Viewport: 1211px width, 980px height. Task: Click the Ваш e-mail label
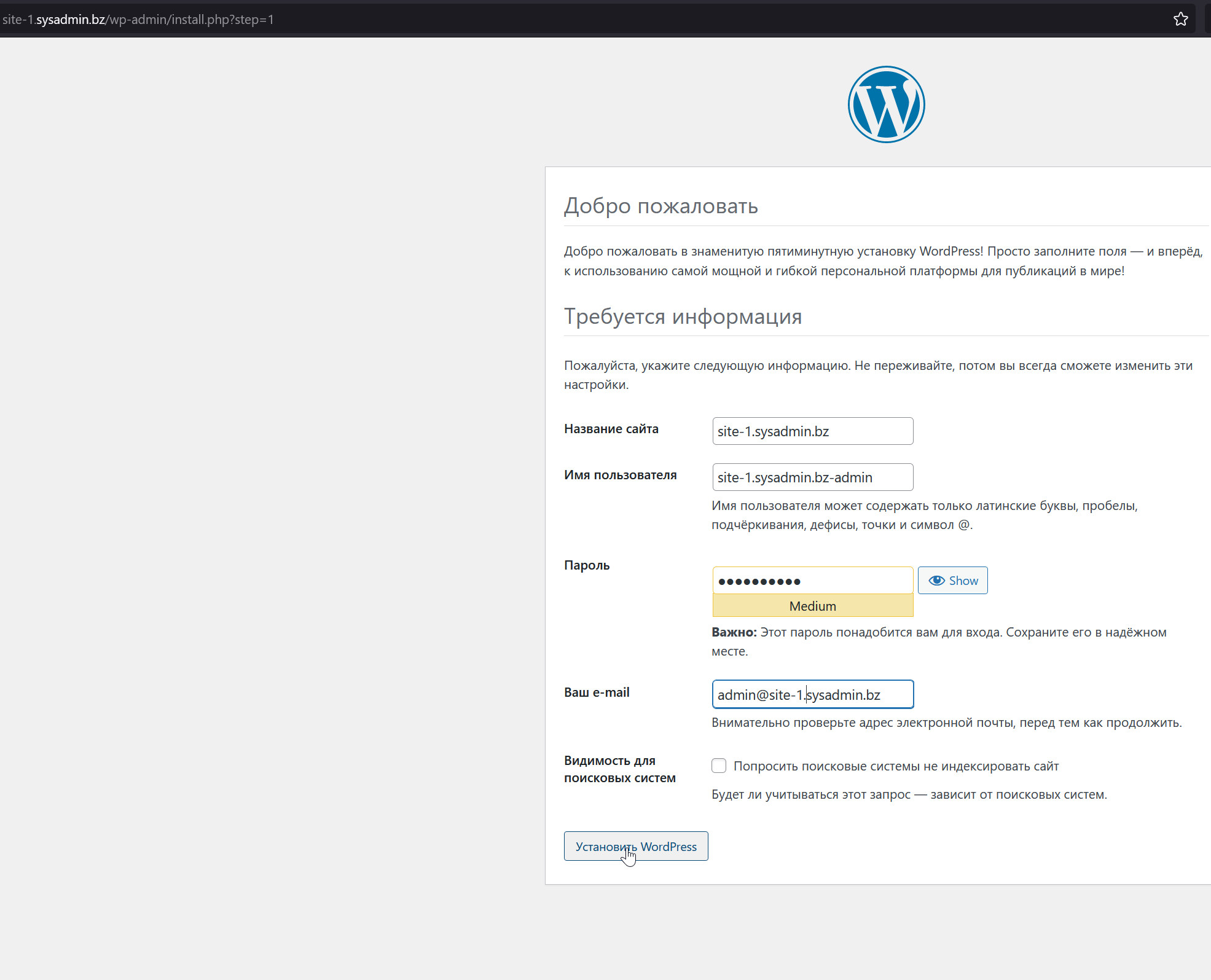pos(597,692)
